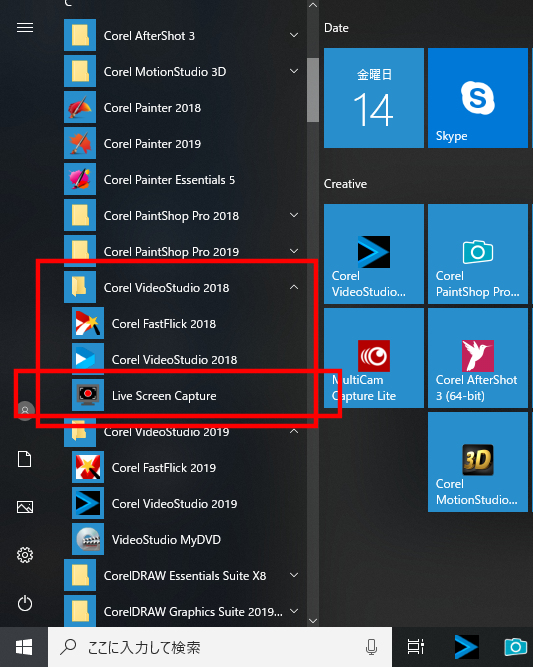Open the Corel MotionStudio 3D tile

[478, 462]
